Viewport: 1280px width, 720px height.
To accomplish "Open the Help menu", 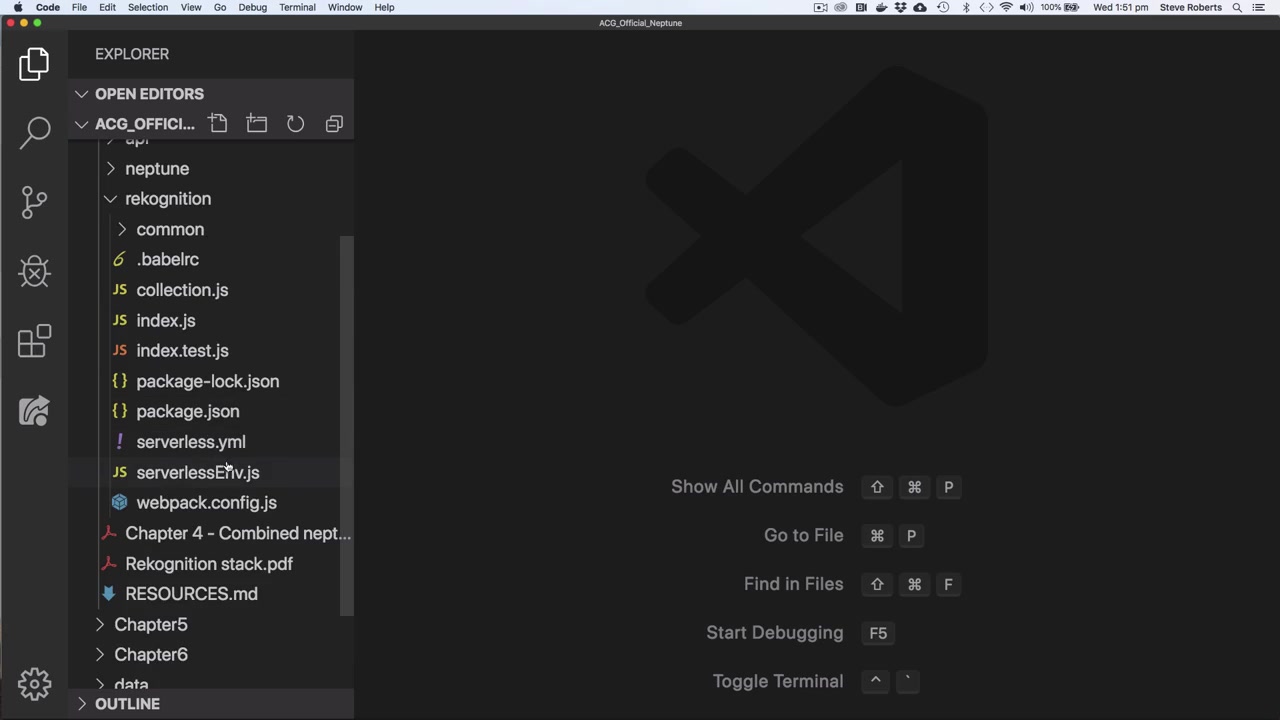I will 384,7.
